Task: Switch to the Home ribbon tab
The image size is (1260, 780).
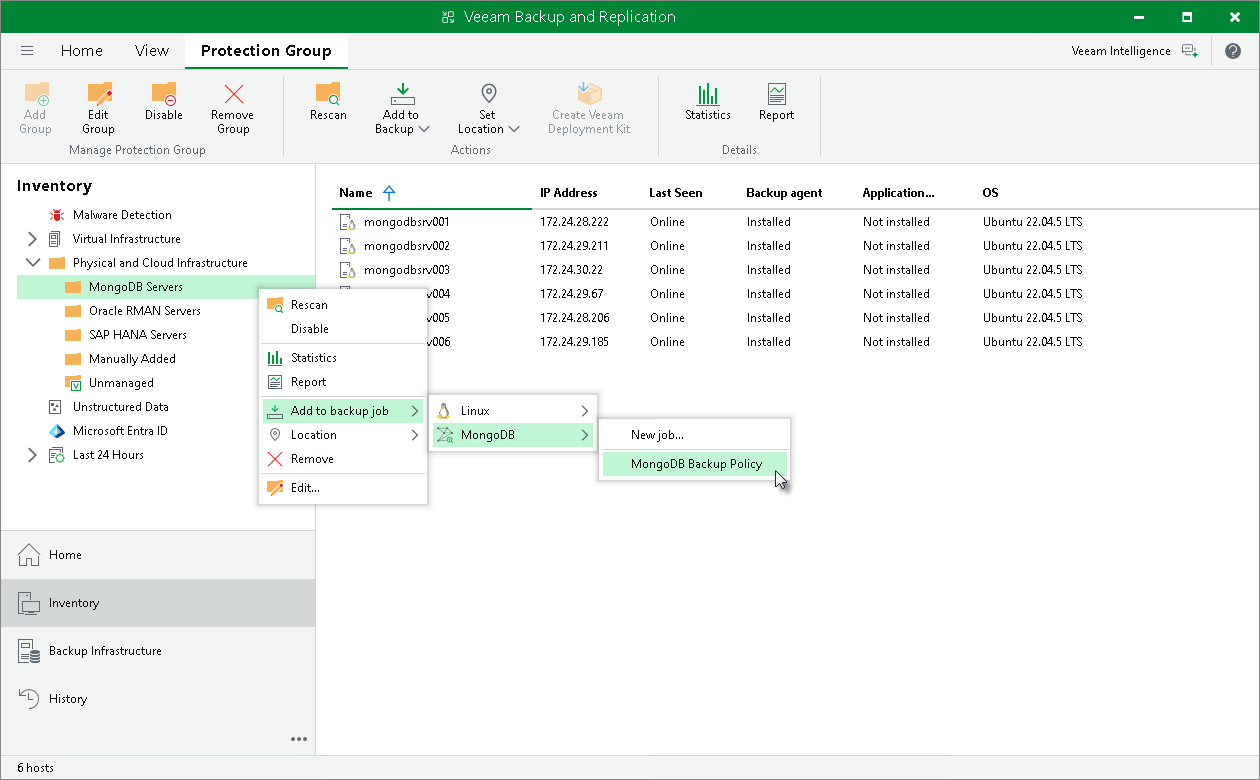Action: (x=82, y=51)
